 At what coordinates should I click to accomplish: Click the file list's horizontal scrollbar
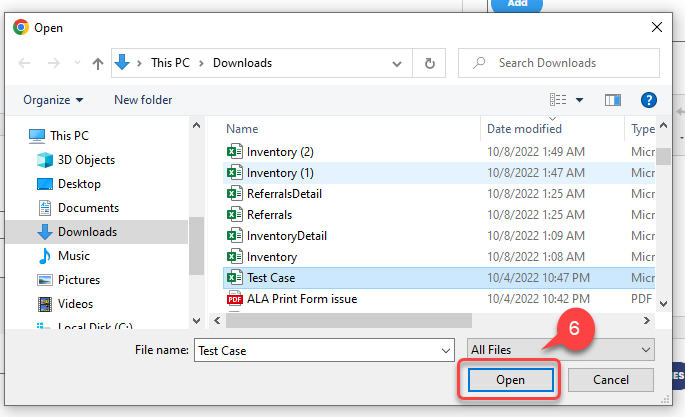click(x=349, y=321)
